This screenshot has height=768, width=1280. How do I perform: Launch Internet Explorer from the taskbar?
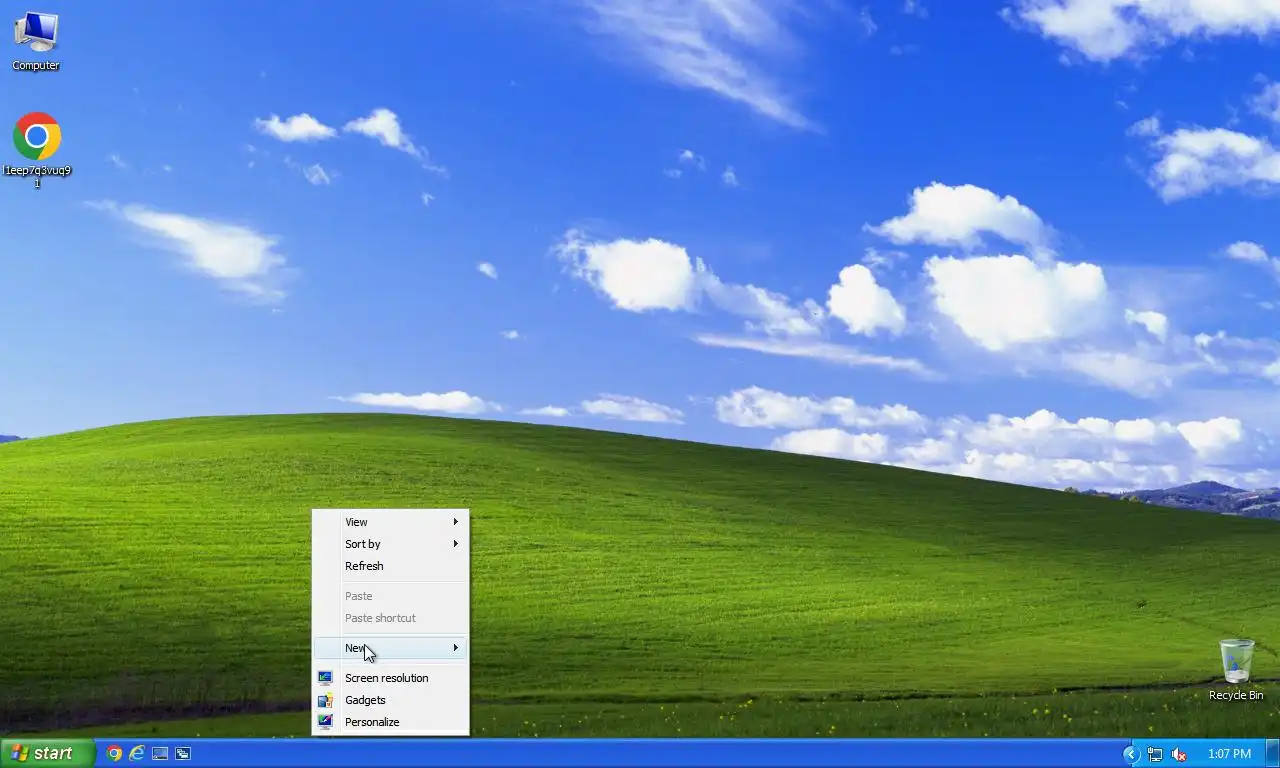pyautogui.click(x=137, y=754)
